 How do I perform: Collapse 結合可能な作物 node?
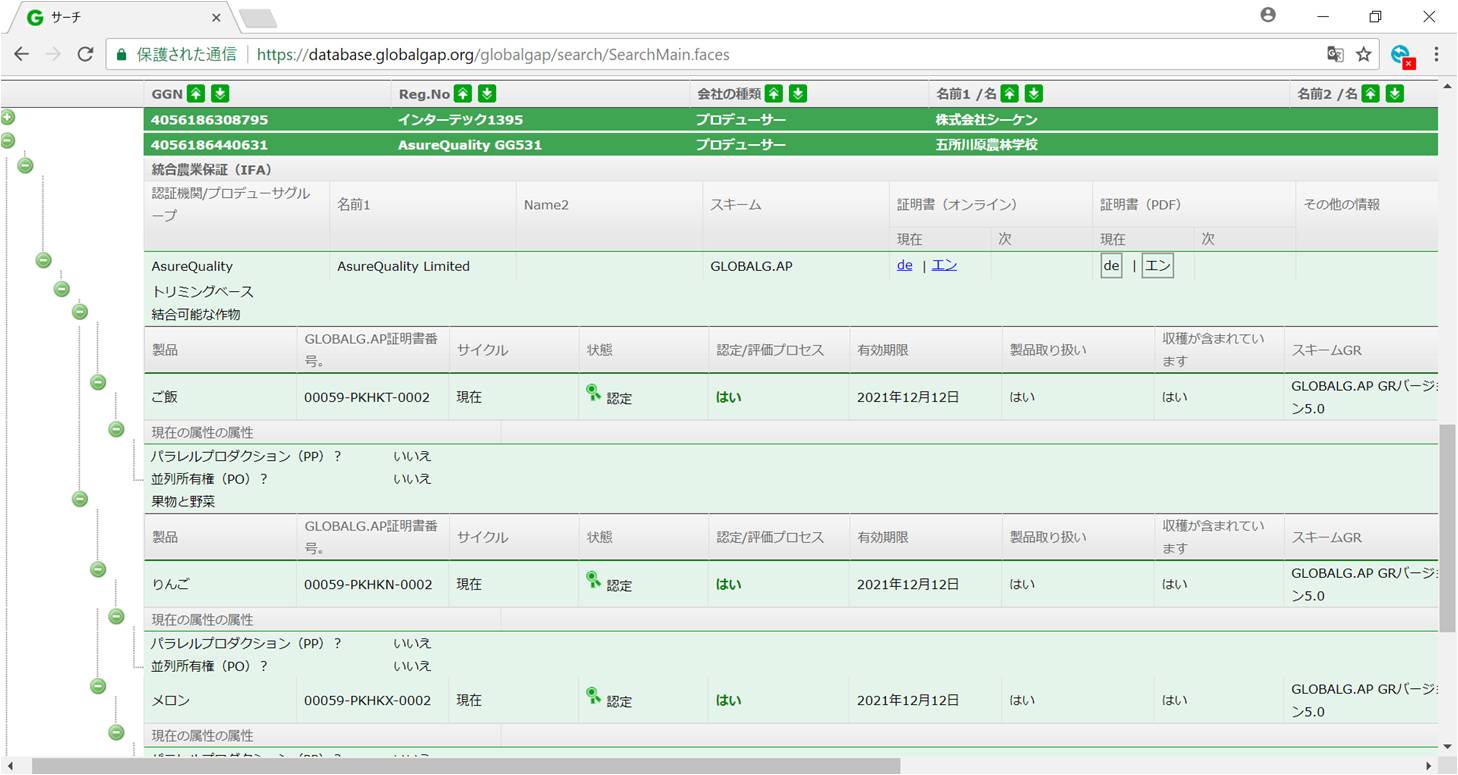pos(80,312)
